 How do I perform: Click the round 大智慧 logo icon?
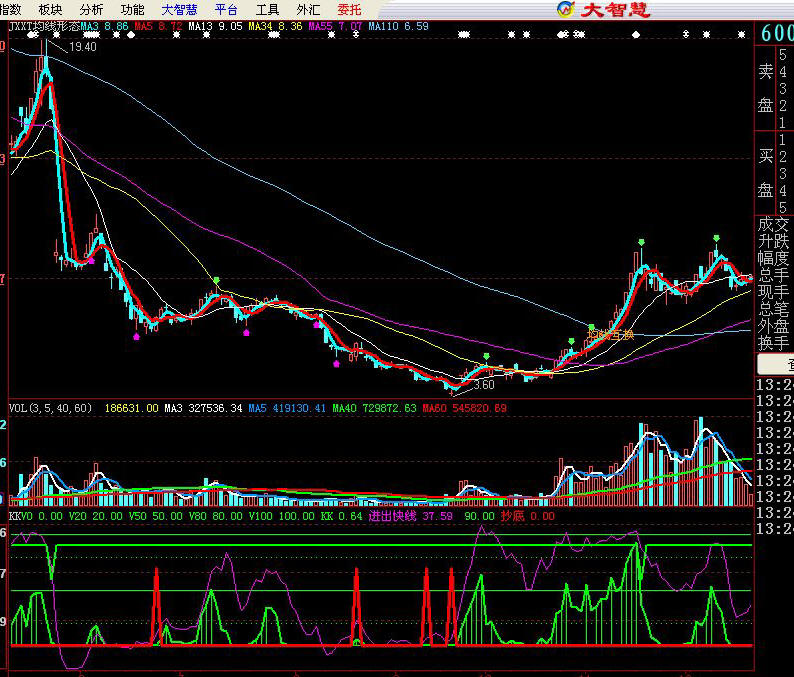566,9
